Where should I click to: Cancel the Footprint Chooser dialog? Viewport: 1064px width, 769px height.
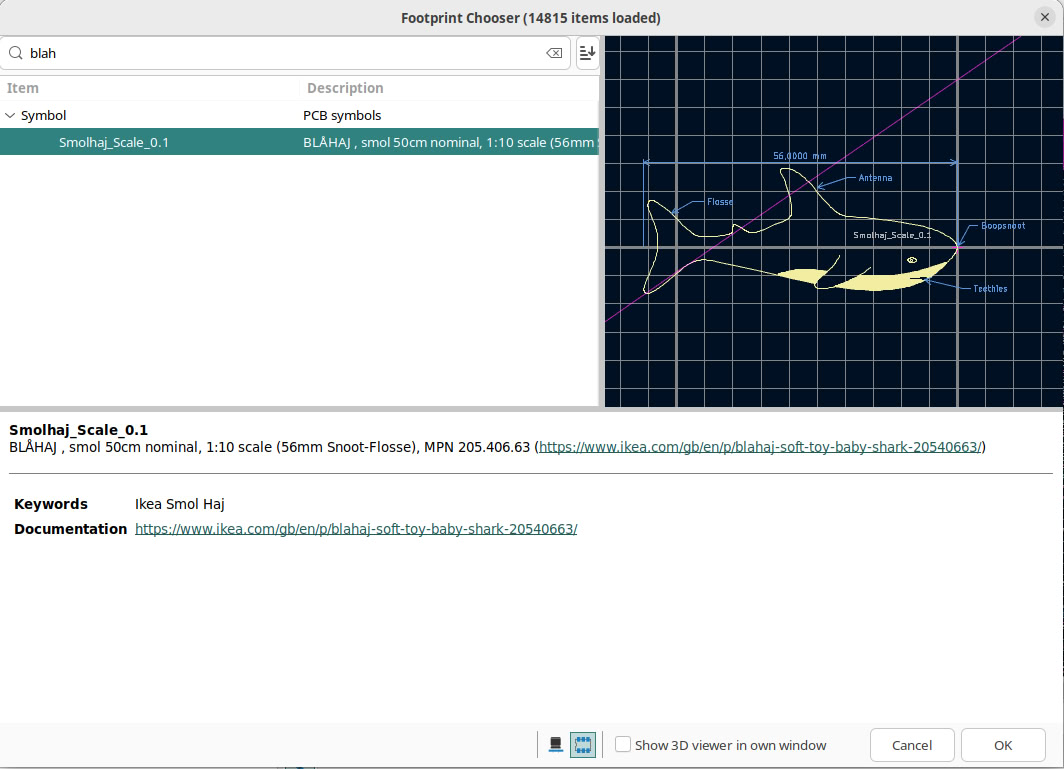pyautogui.click(x=912, y=745)
